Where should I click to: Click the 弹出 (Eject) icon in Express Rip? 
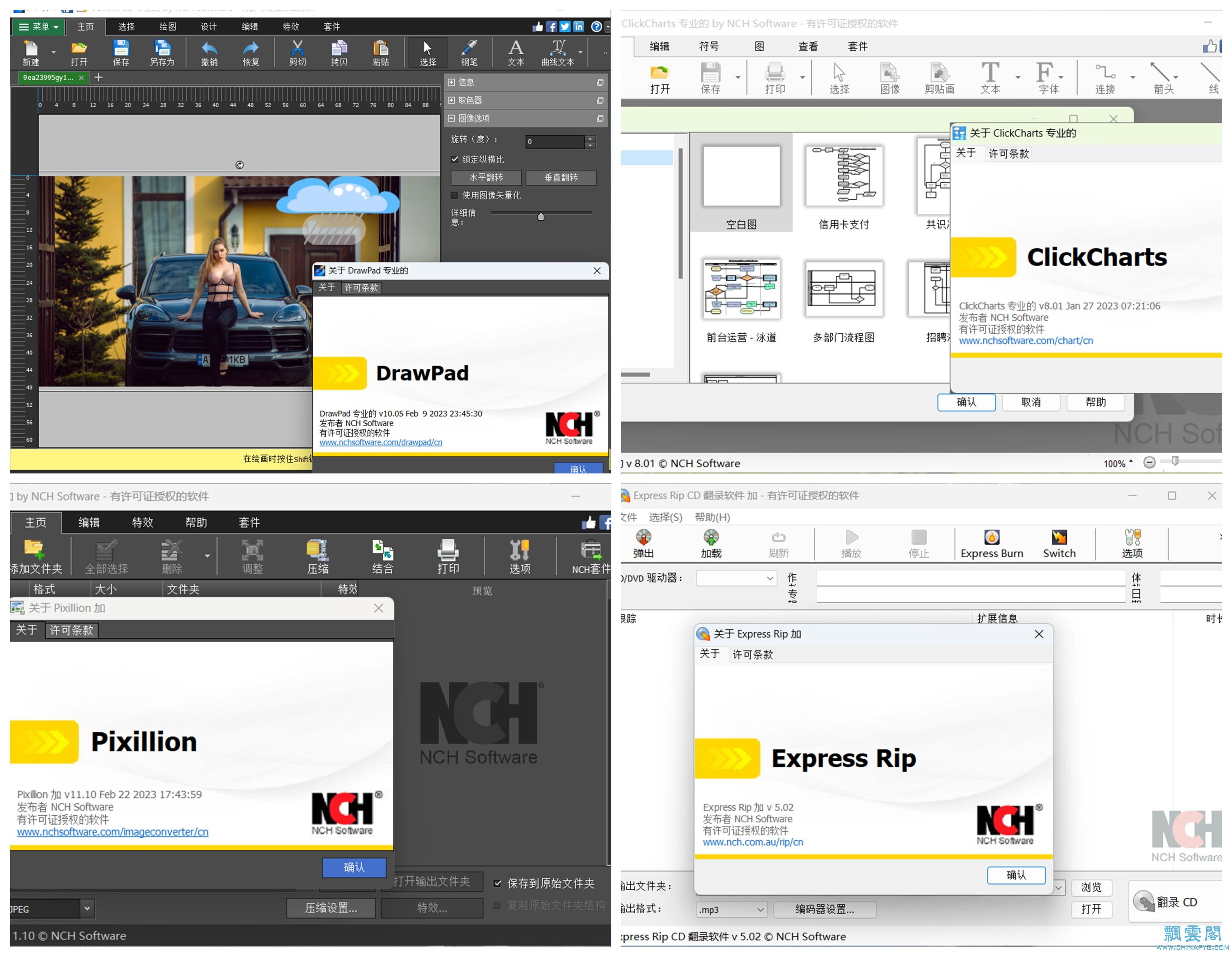(643, 544)
